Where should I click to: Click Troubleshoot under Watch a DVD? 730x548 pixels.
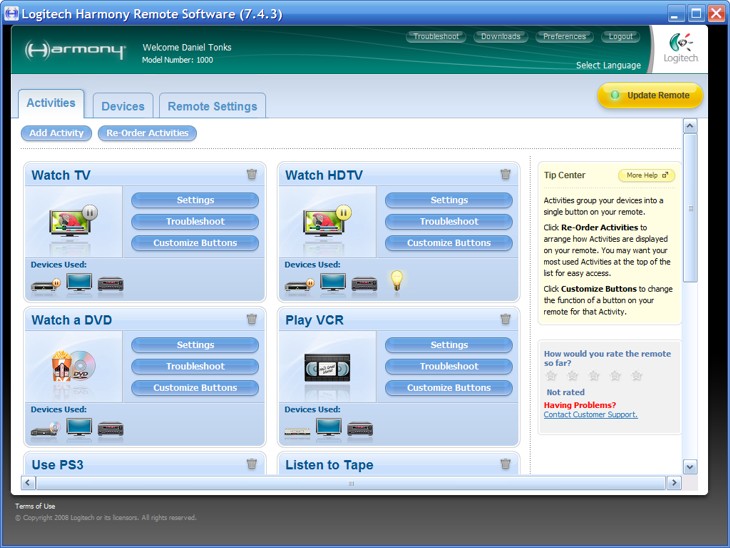click(x=195, y=366)
